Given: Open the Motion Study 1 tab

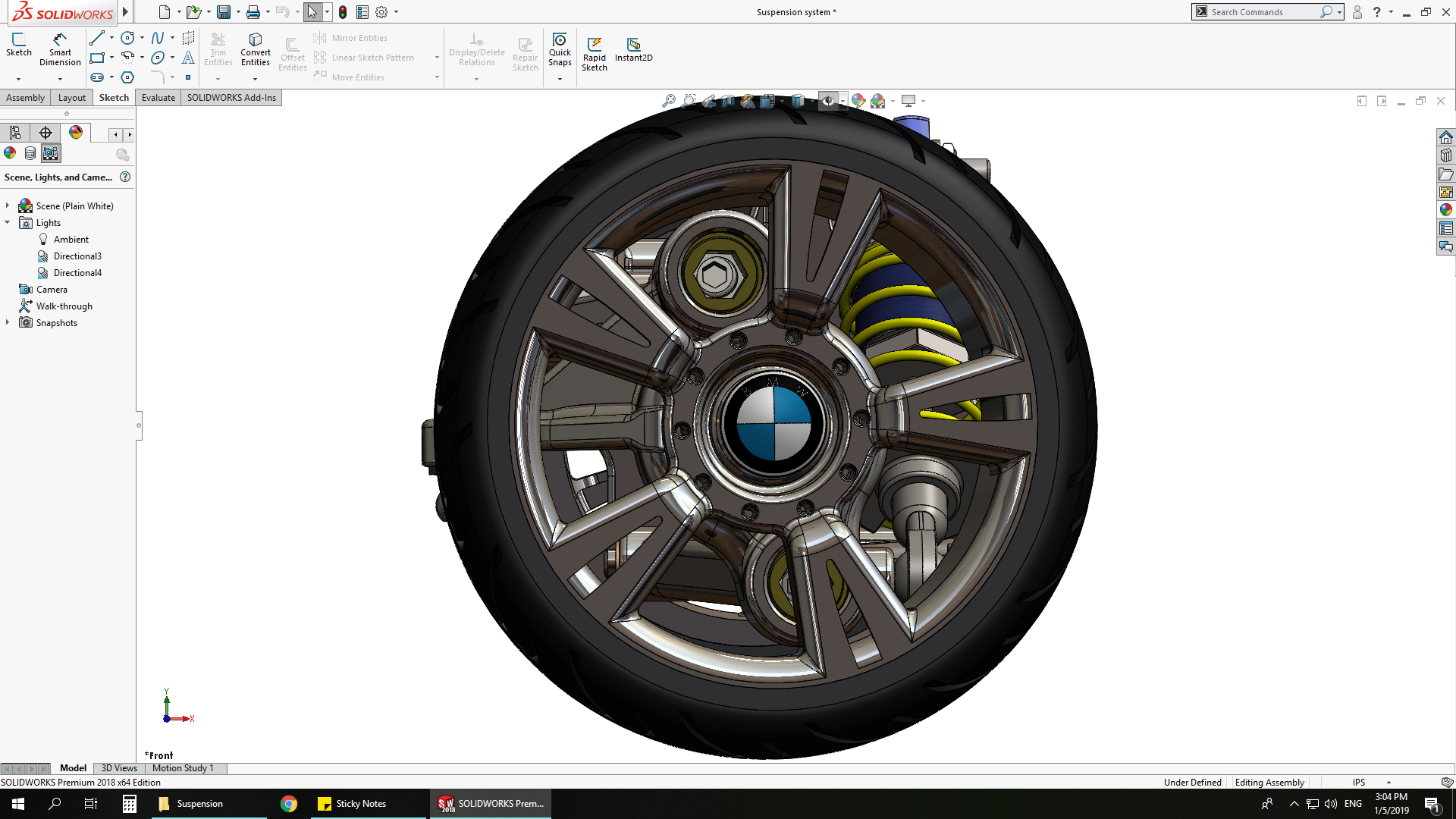Looking at the screenshot, I should click(x=183, y=768).
